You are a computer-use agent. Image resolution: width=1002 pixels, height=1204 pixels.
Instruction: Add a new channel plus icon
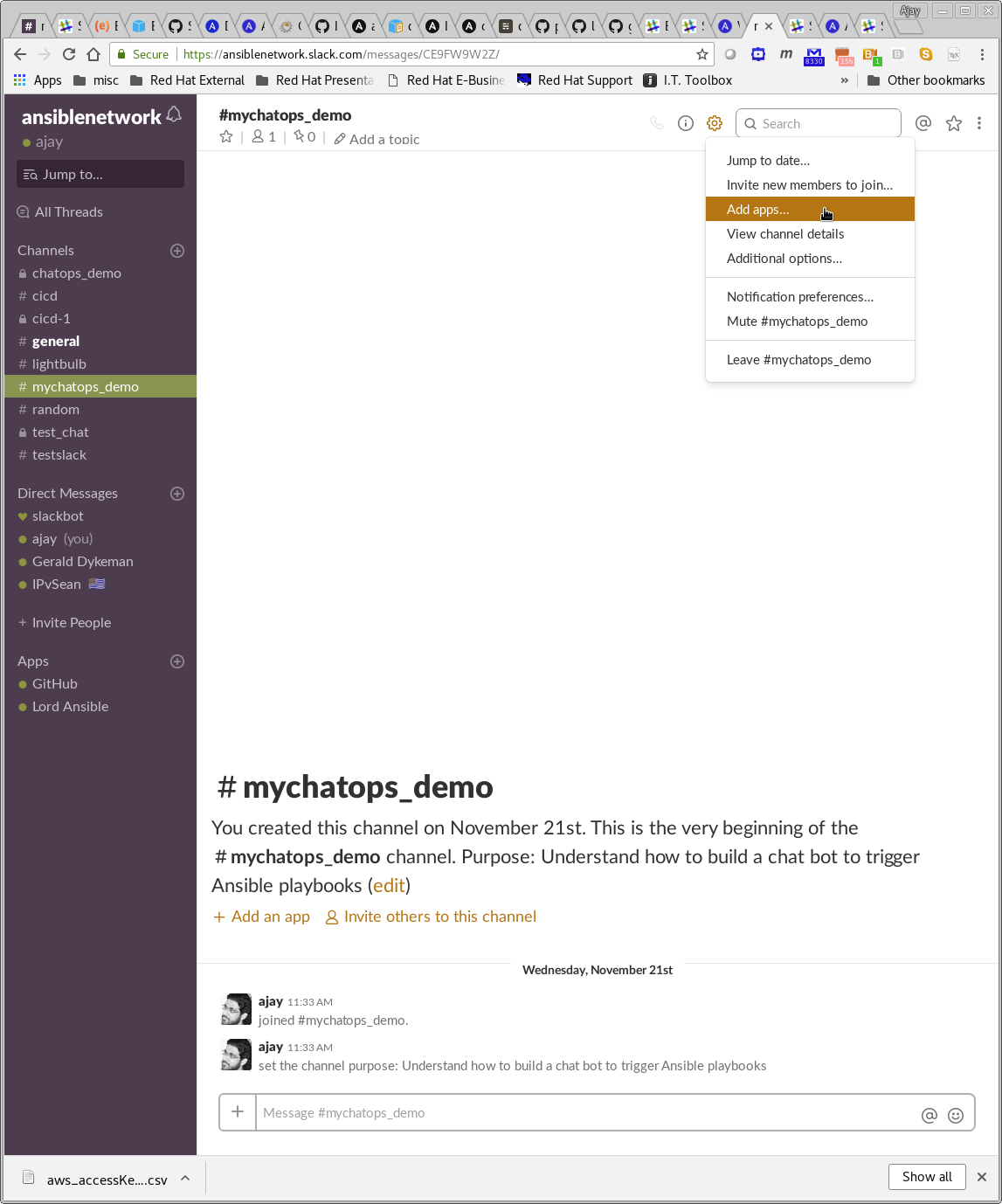click(x=177, y=251)
